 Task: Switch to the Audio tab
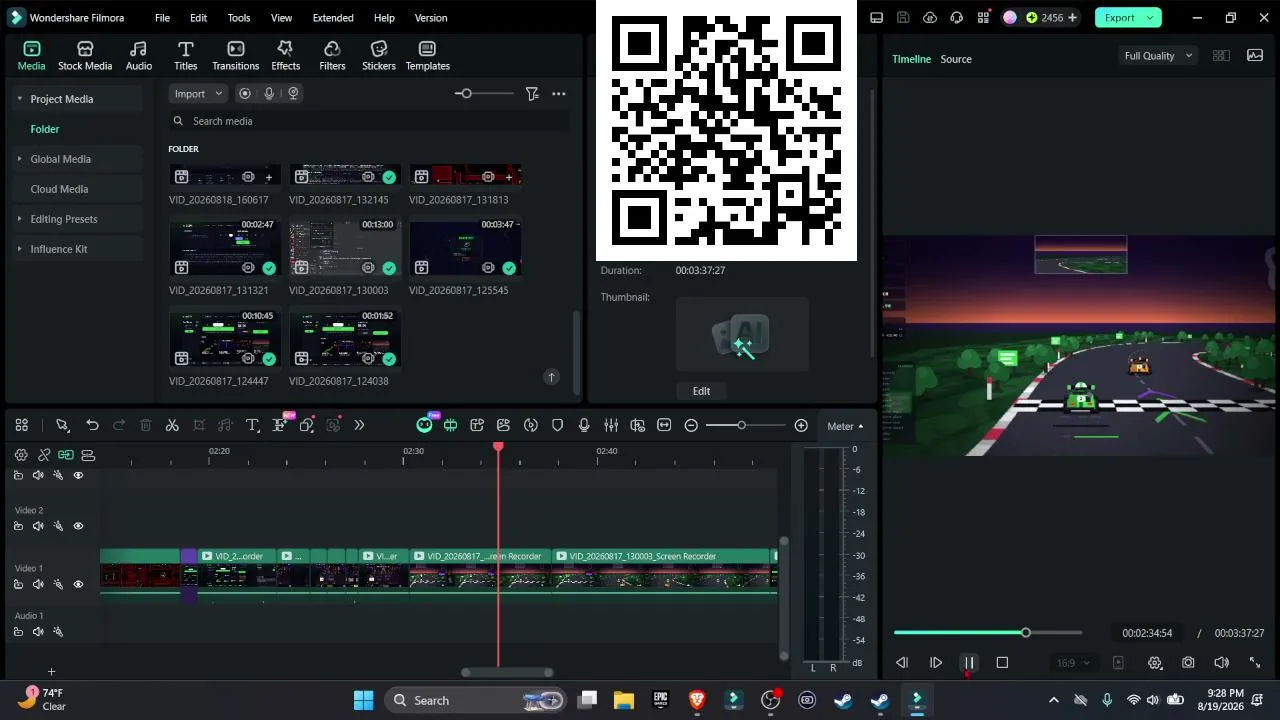click(x=139, y=56)
